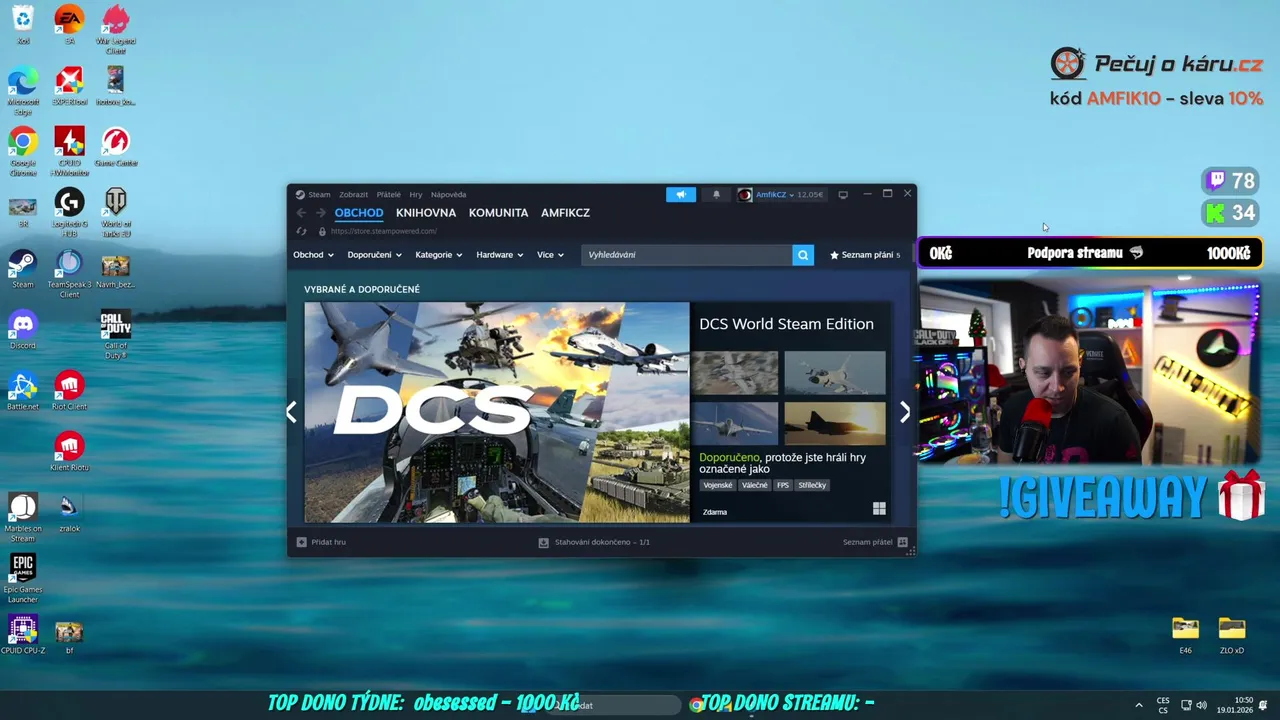Image resolution: width=1280 pixels, height=720 pixels.
Task: Reload the Steam store page
Action: (x=301, y=231)
